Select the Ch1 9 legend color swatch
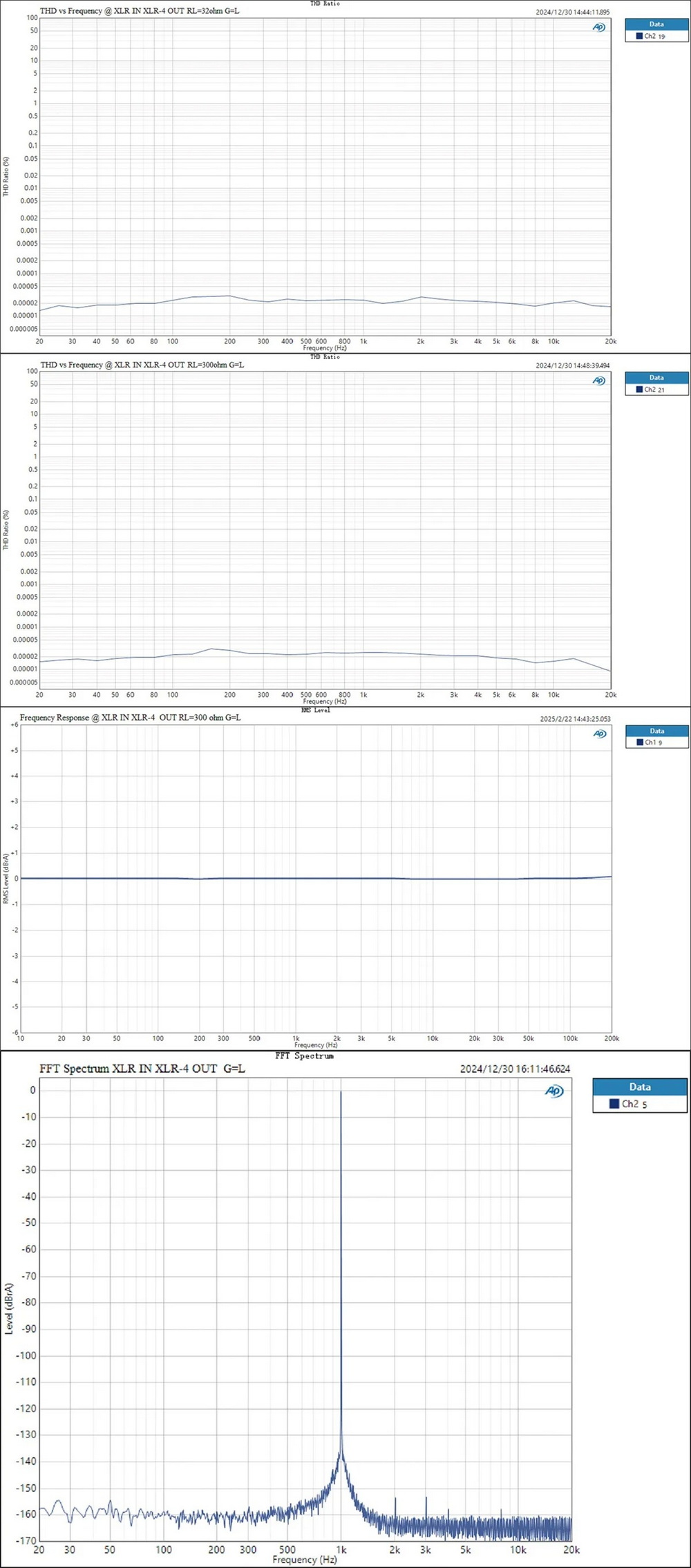The height and width of the screenshot is (1568, 691). click(640, 743)
